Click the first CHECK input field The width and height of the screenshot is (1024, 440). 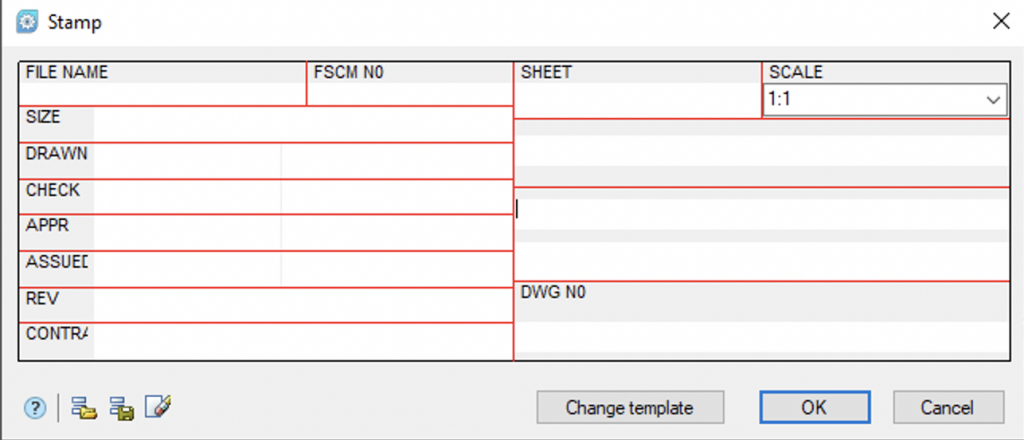point(187,197)
